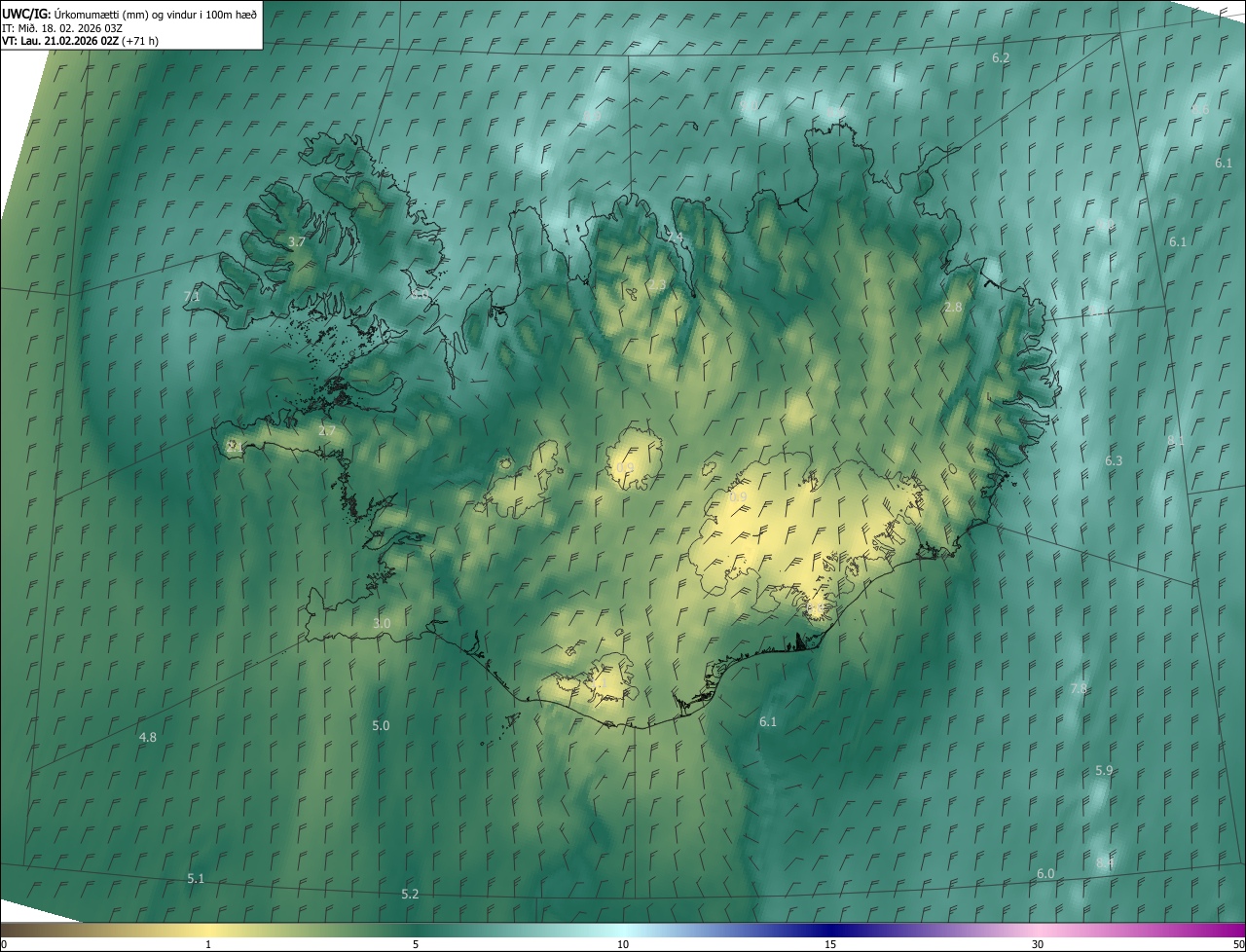Click the '6.0' value label
1246x952 pixels.
1045,873
